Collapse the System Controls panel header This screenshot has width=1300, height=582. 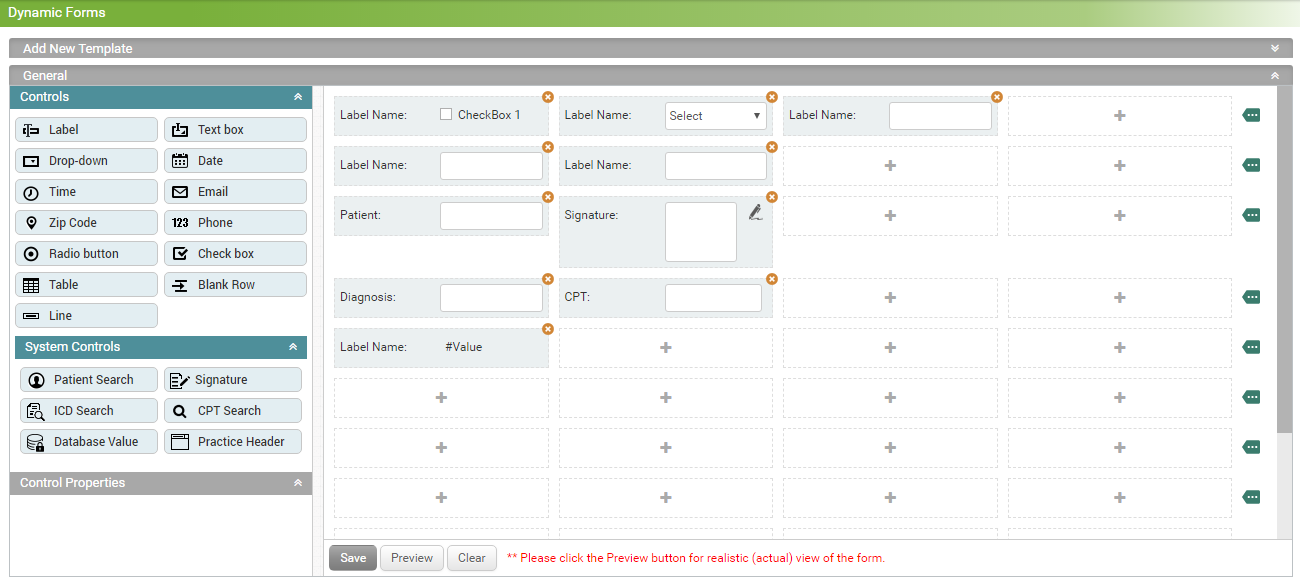coord(293,347)
